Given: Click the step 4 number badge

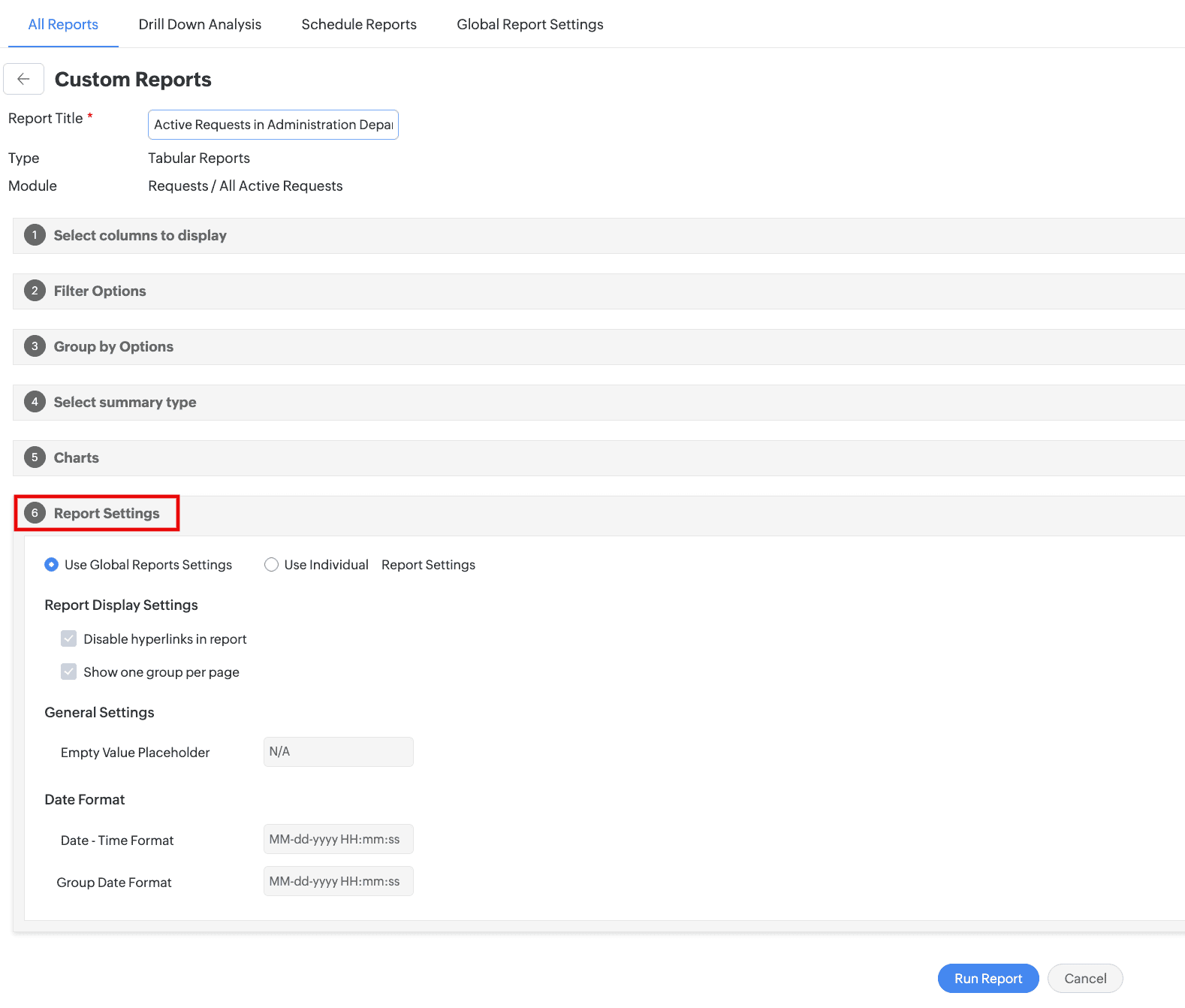Looking at the screenshot, I should [35, 402].
